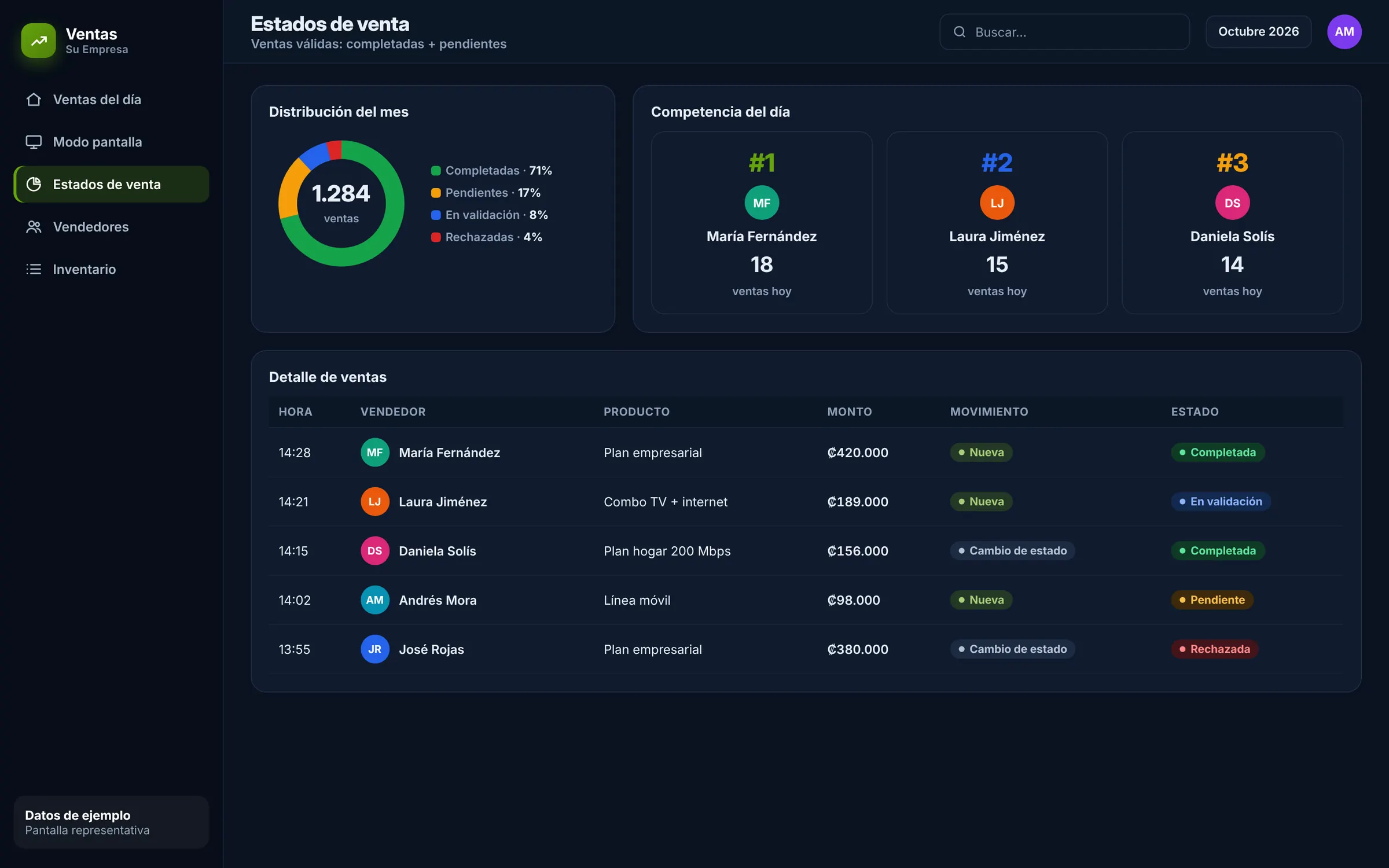Click the DS avatar in the 14:15 row
The image size is (1389, 868).
point(375,551)
